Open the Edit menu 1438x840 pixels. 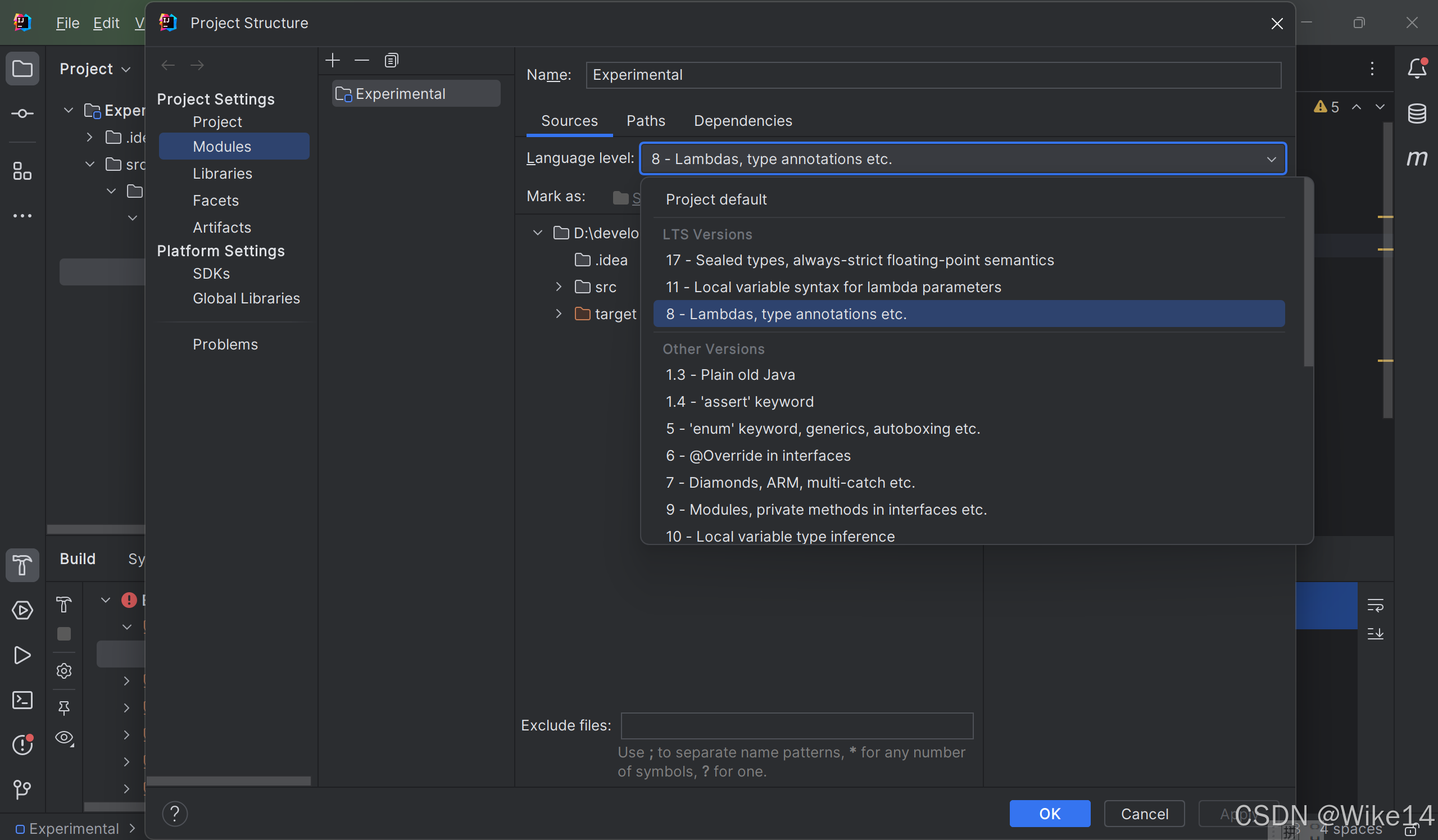(x=105, y=23)
